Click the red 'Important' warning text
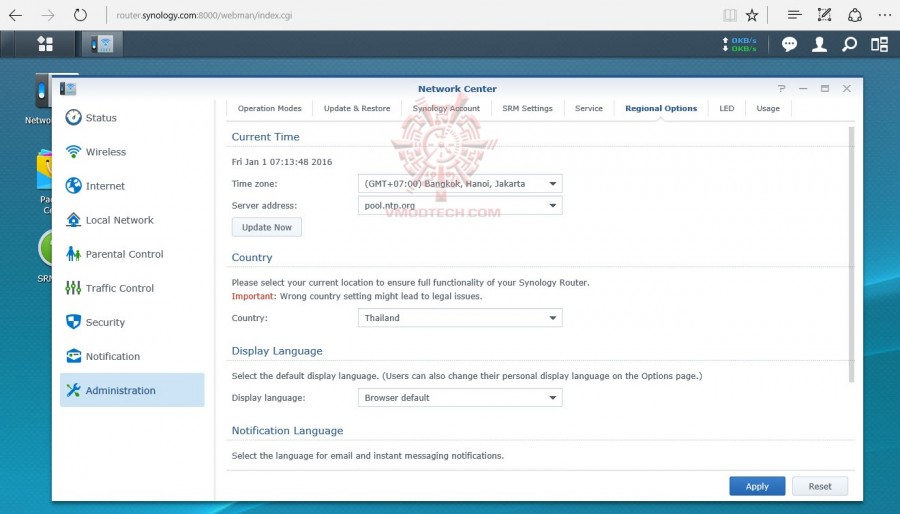900x514 pixels. pyautogui.click(x=253, y=297)
